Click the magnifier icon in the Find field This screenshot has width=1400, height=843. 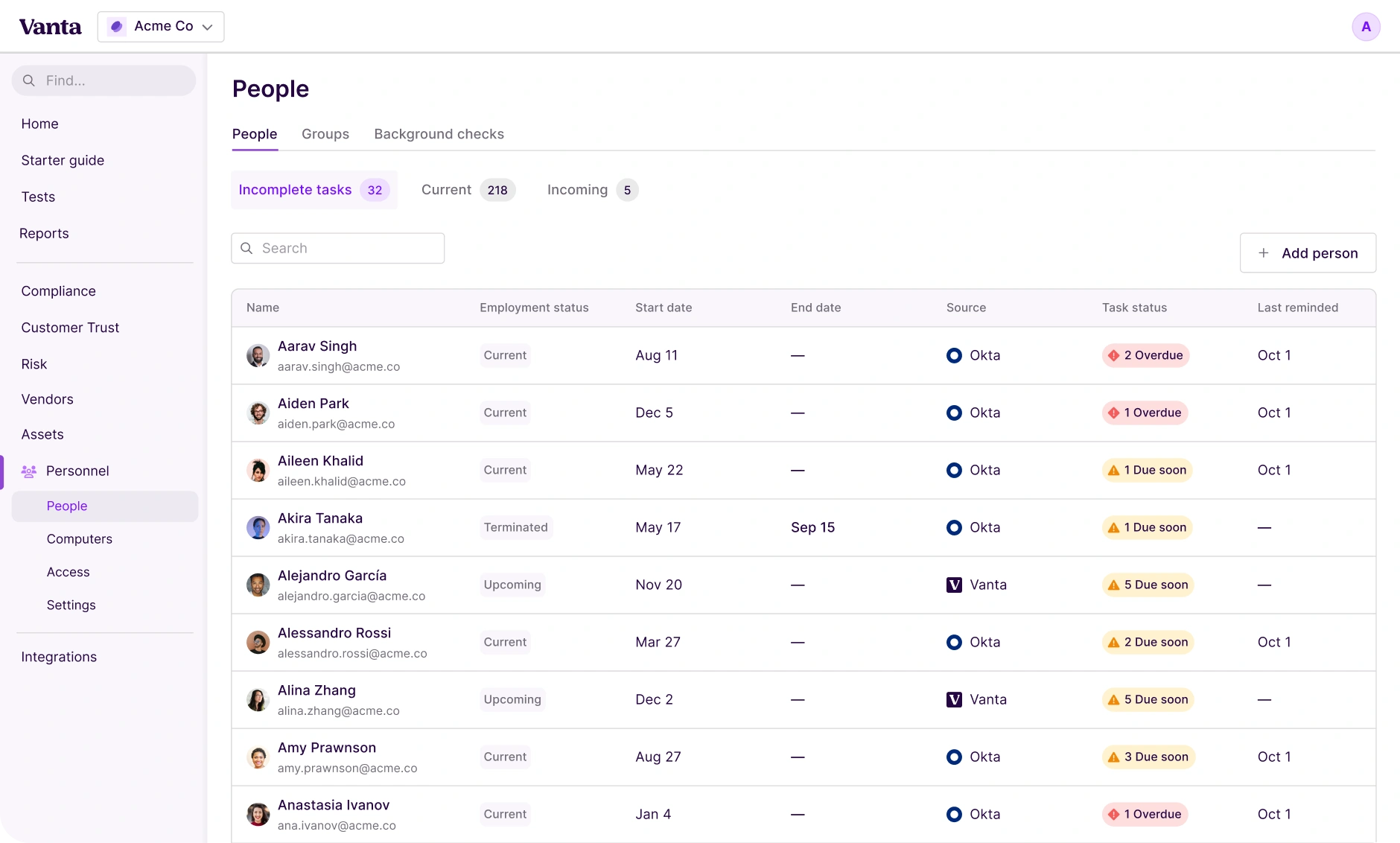click(x=29, y=80)
